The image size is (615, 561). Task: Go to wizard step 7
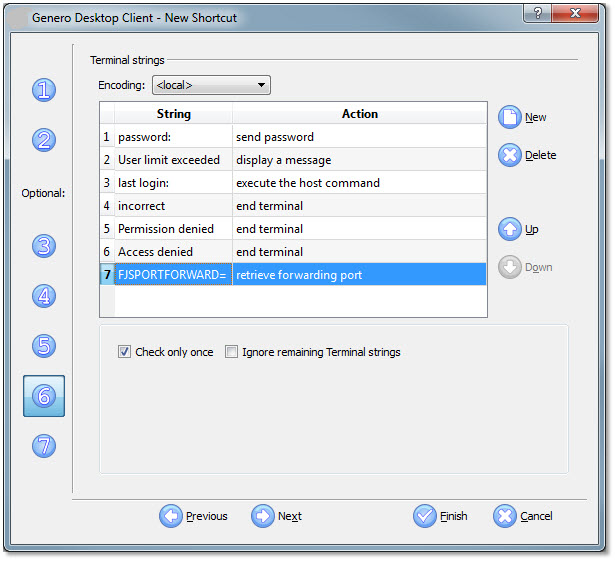(44, 446)
